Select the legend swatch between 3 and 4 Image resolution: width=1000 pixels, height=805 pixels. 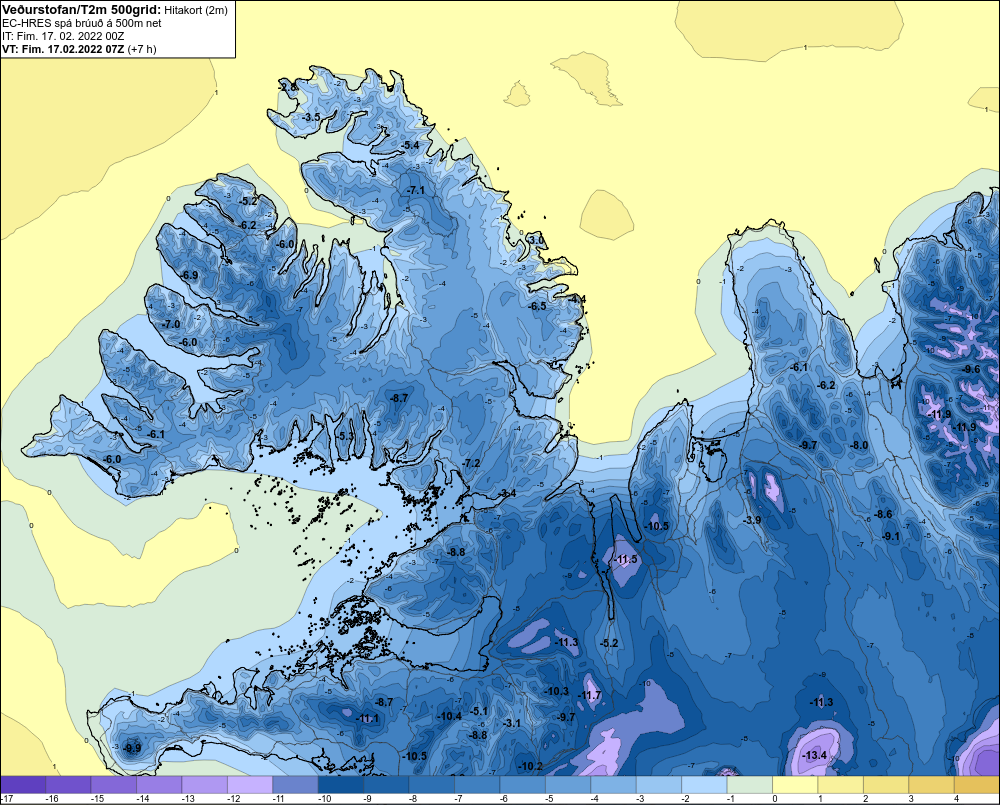coord(932,785)
